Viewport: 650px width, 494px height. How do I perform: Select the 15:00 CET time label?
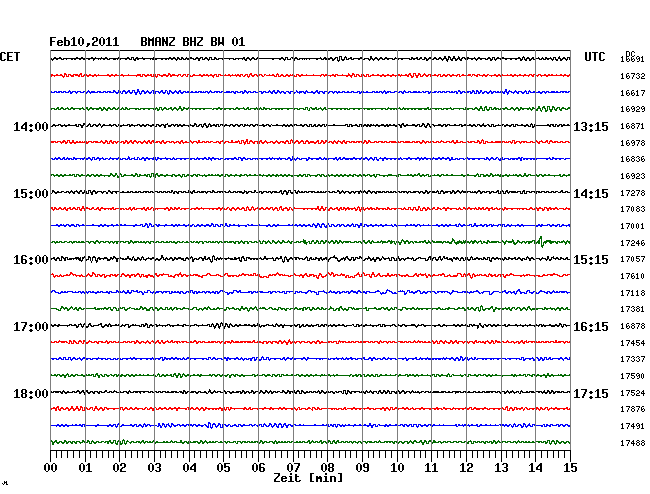click(x=31, y=194)
